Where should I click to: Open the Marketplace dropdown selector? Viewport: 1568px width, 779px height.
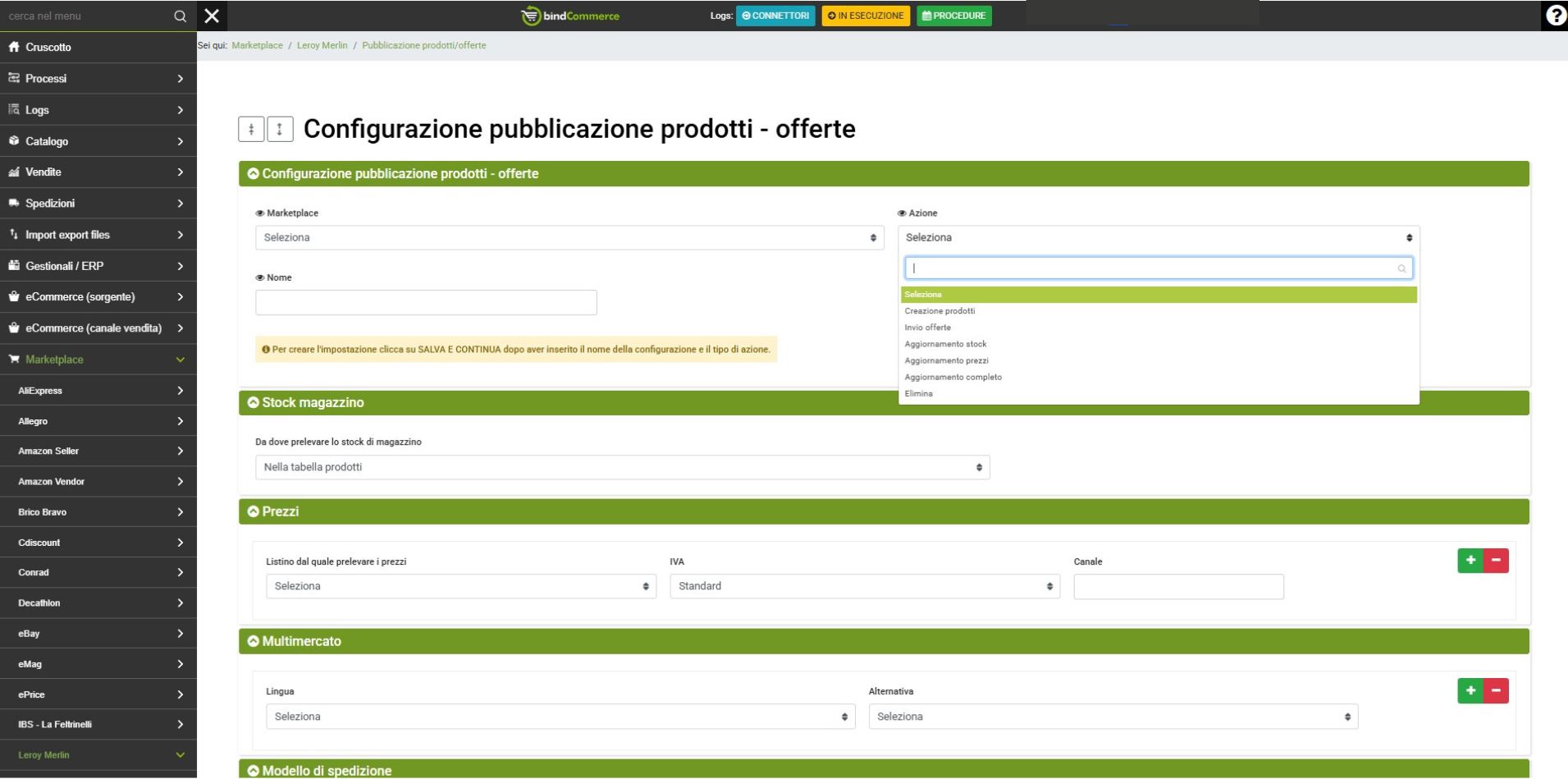569,237
